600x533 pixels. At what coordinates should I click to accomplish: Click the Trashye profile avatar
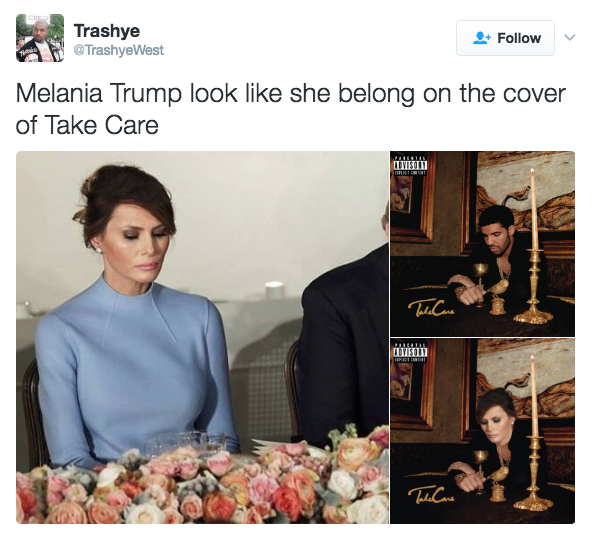pyautogui.click(x=40, y=38)
